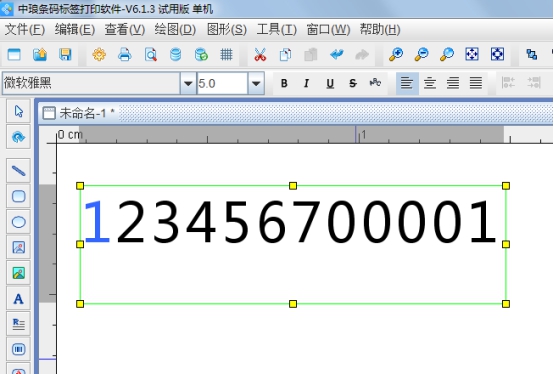
Task: Copy the selected object icon
Action: [285, 55]
